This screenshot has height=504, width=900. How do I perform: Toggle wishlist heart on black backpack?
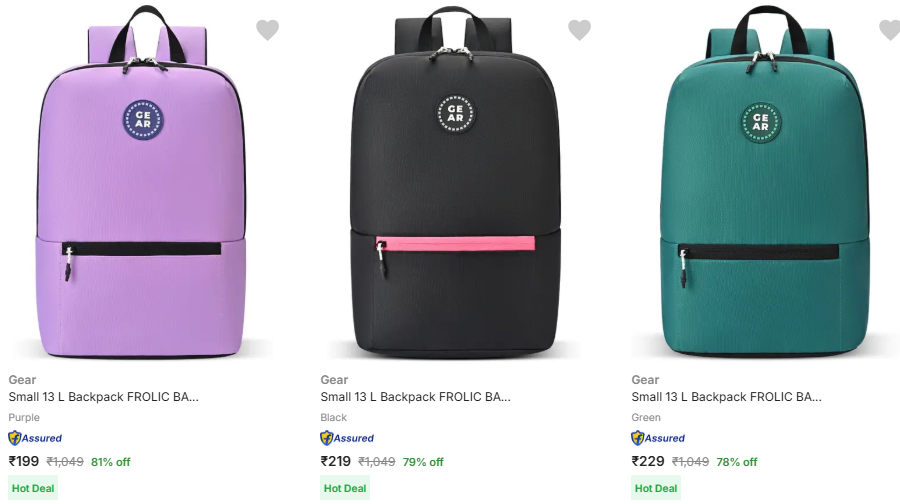(x=579, y=30)
